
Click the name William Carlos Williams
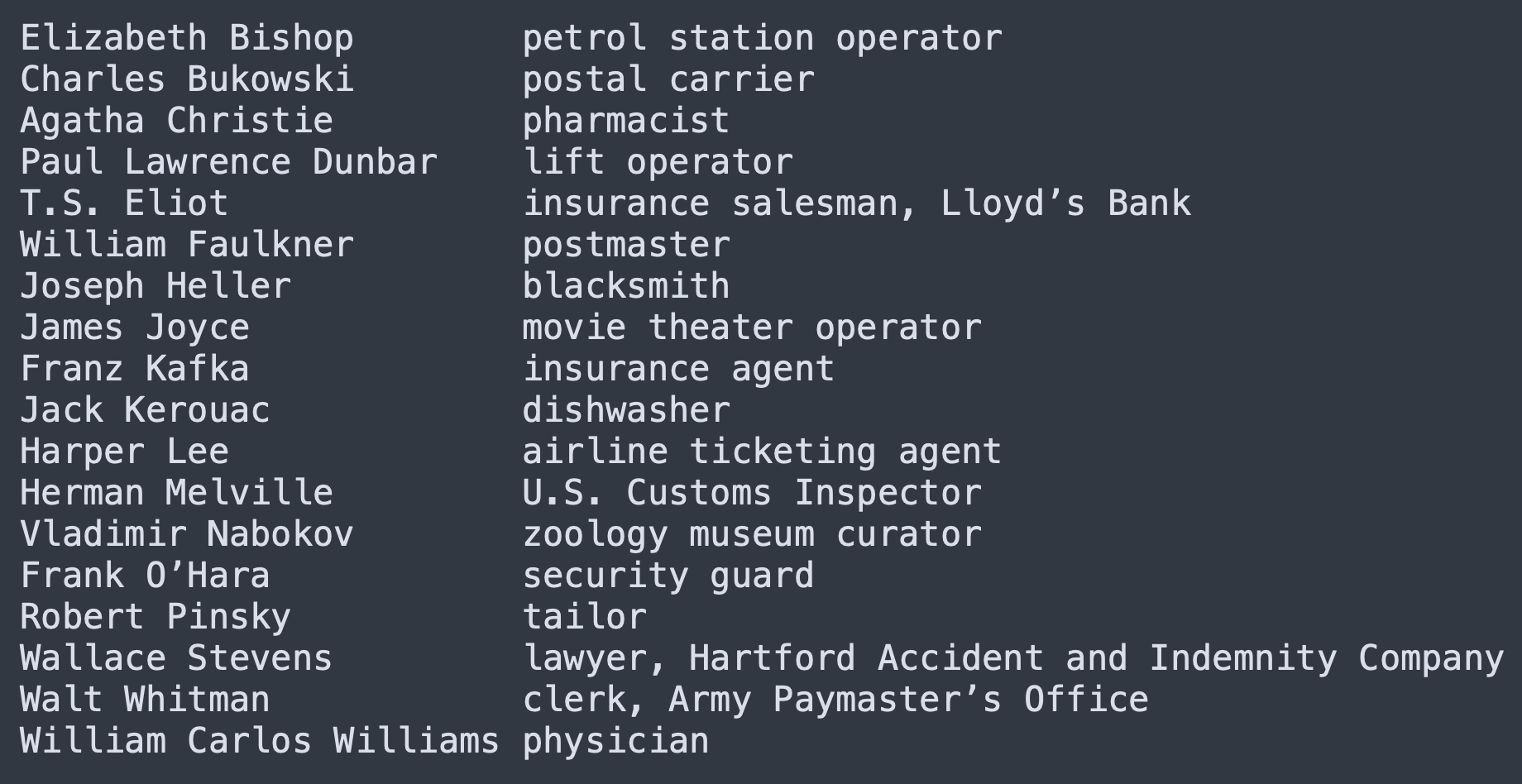click(260, 741)
